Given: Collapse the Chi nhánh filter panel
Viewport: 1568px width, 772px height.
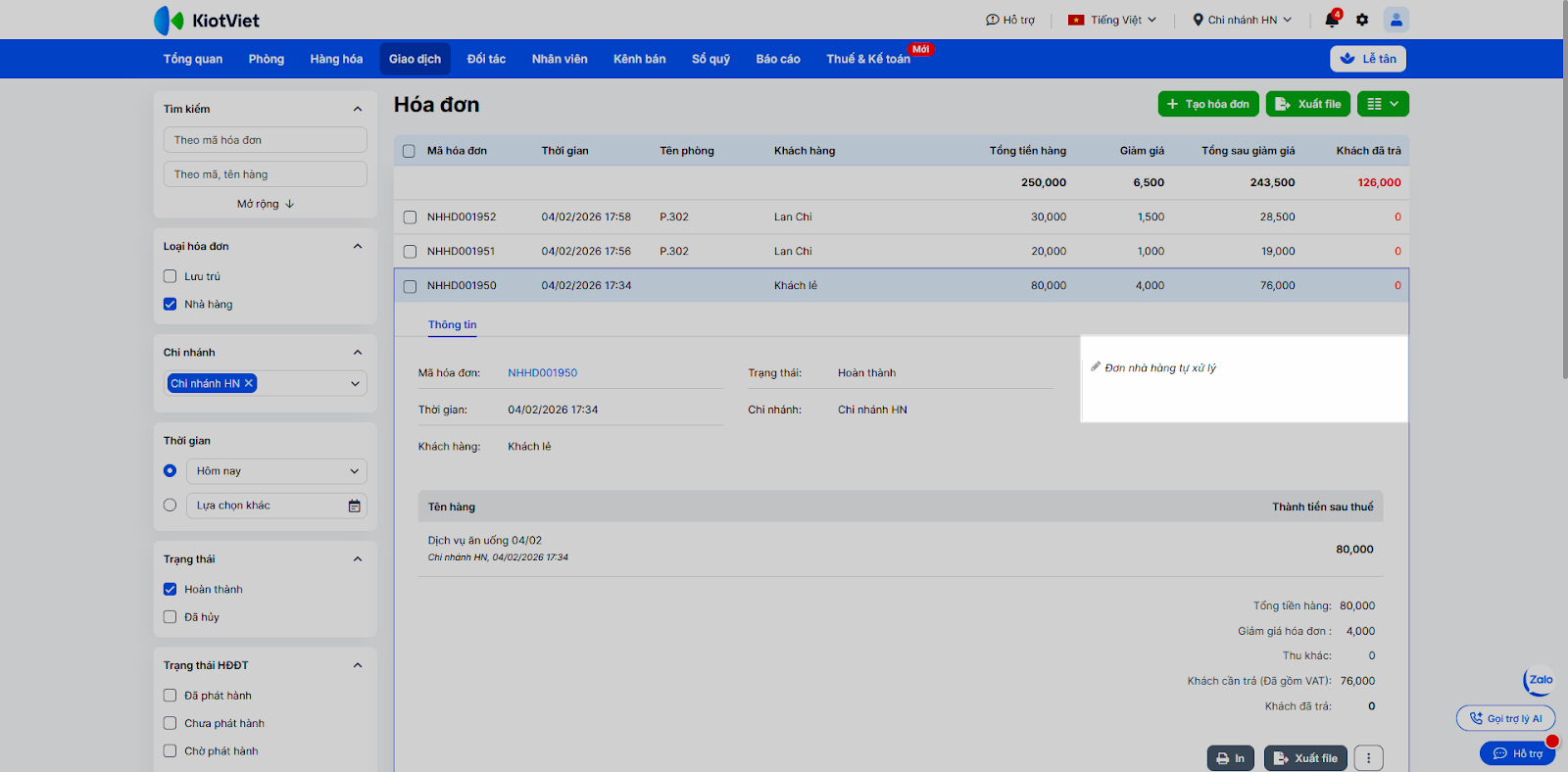Looking at the screenshot, I should click(358, 353).
